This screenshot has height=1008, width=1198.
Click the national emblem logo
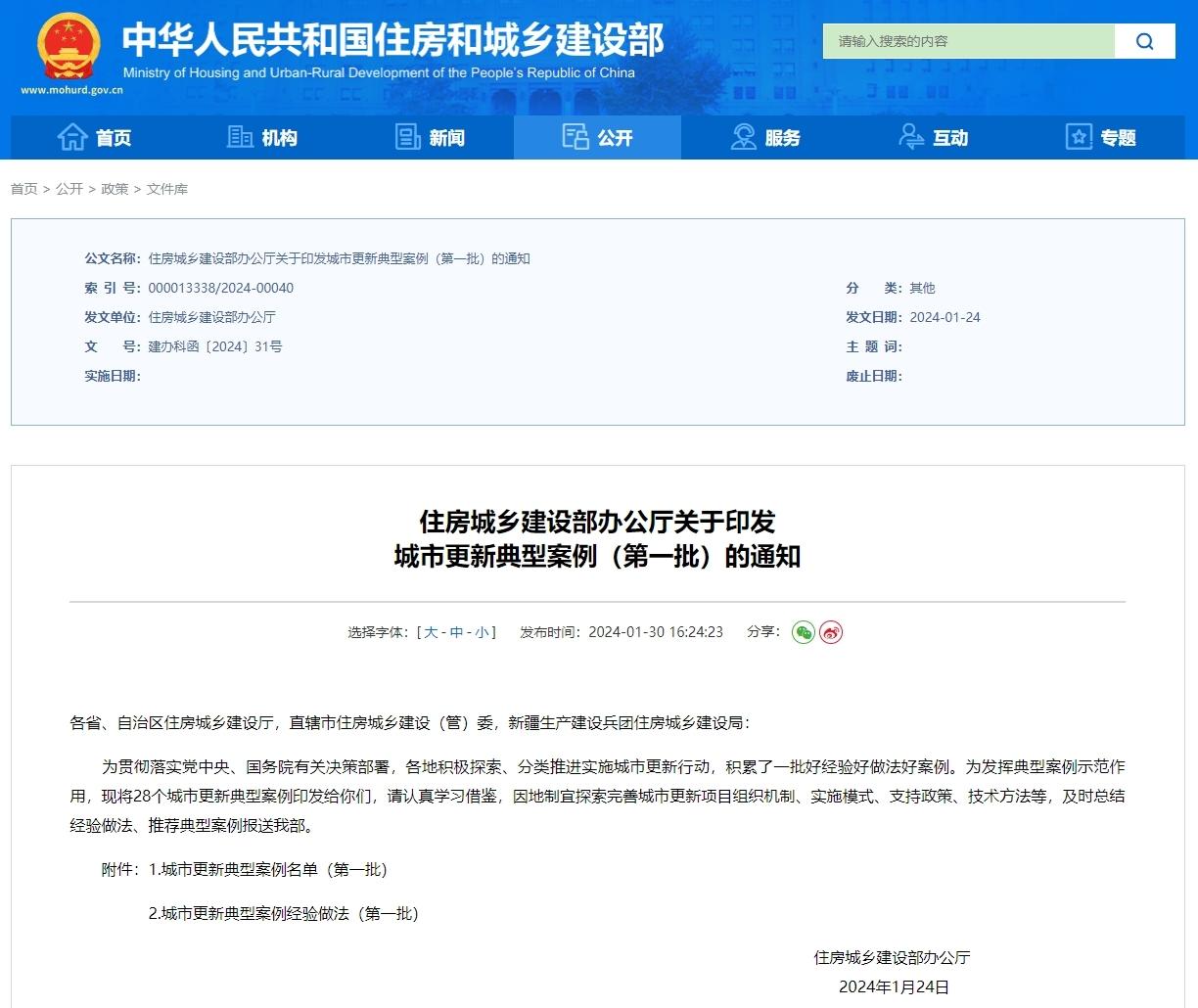coord(69,46)
